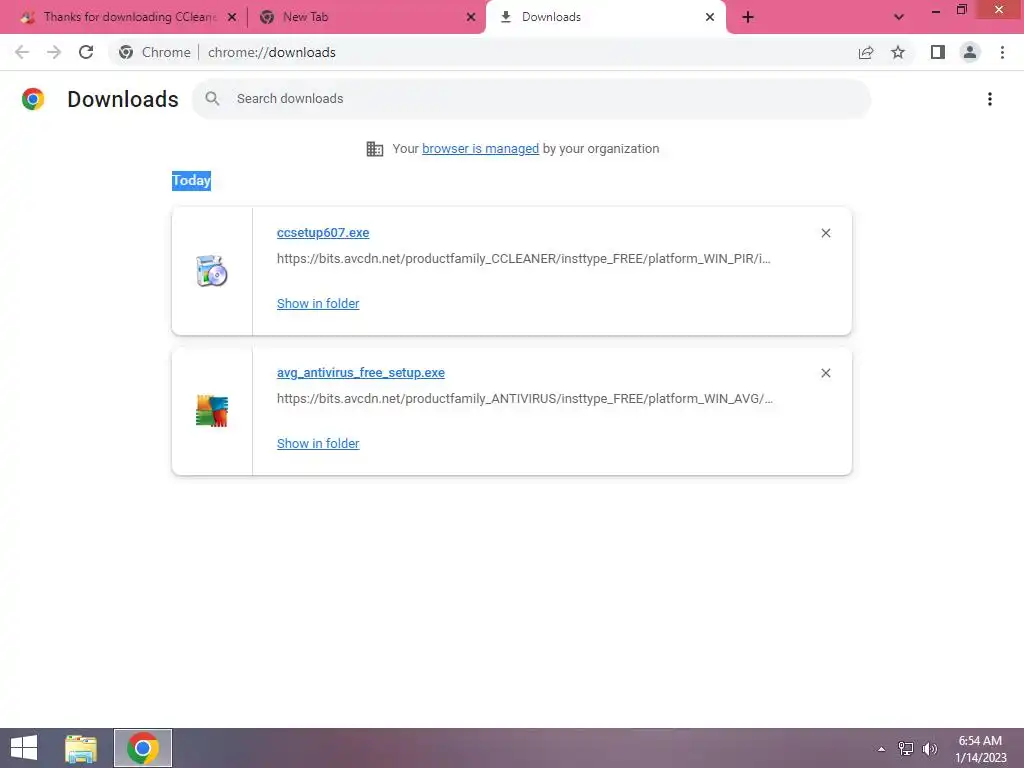
Task: Open the network tray icon
Action: [905, 748]
